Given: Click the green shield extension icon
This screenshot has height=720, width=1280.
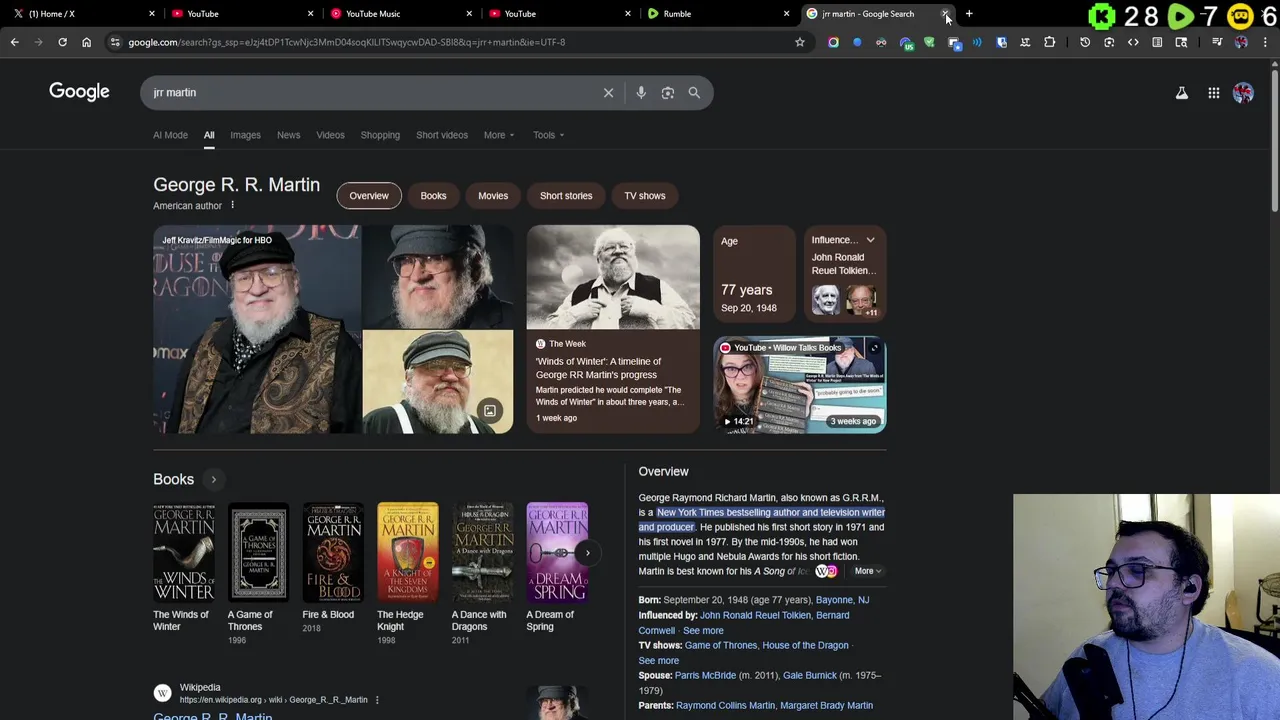Looking at the screenshot, I should pos(929,42).
